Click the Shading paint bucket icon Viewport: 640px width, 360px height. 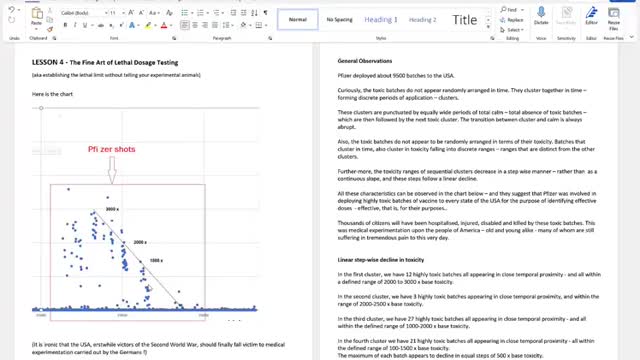[x=243, y=25]
